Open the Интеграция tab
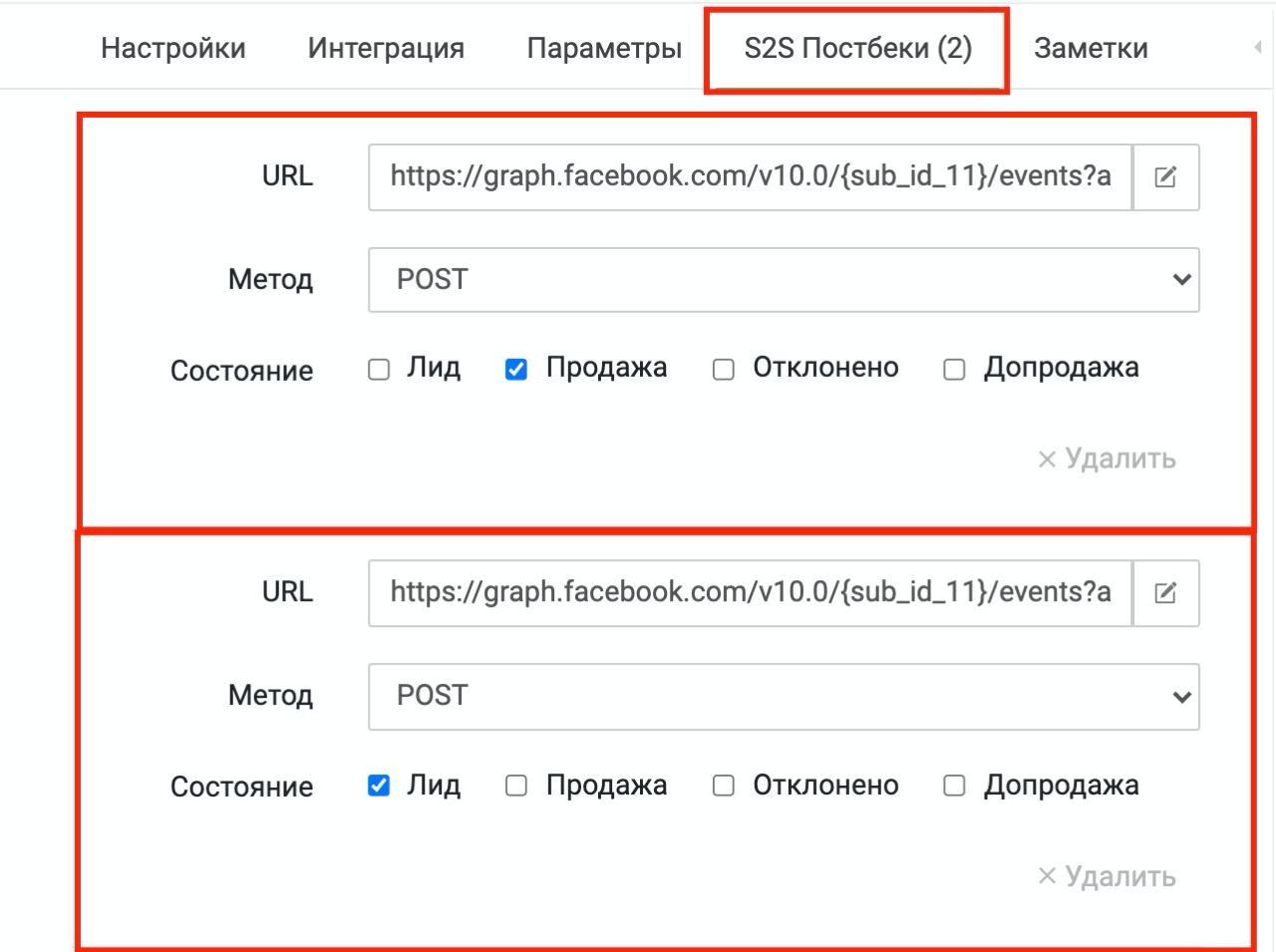Viewport: 1276px width, 952px height. click(x=386, y=48)
